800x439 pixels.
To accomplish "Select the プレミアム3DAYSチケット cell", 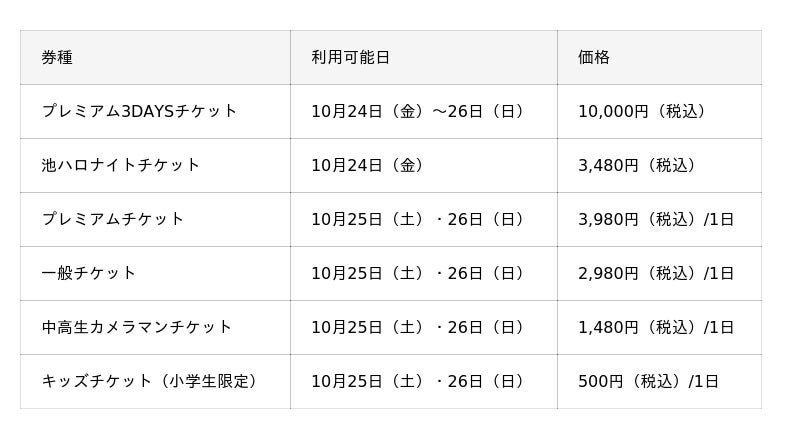I will (139, 112).
